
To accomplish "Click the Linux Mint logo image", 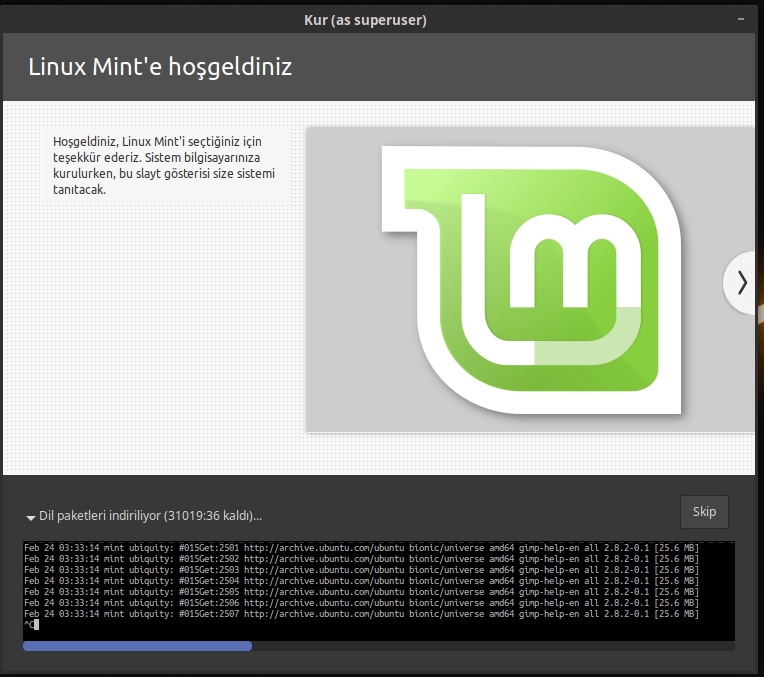I will point(531,280).
